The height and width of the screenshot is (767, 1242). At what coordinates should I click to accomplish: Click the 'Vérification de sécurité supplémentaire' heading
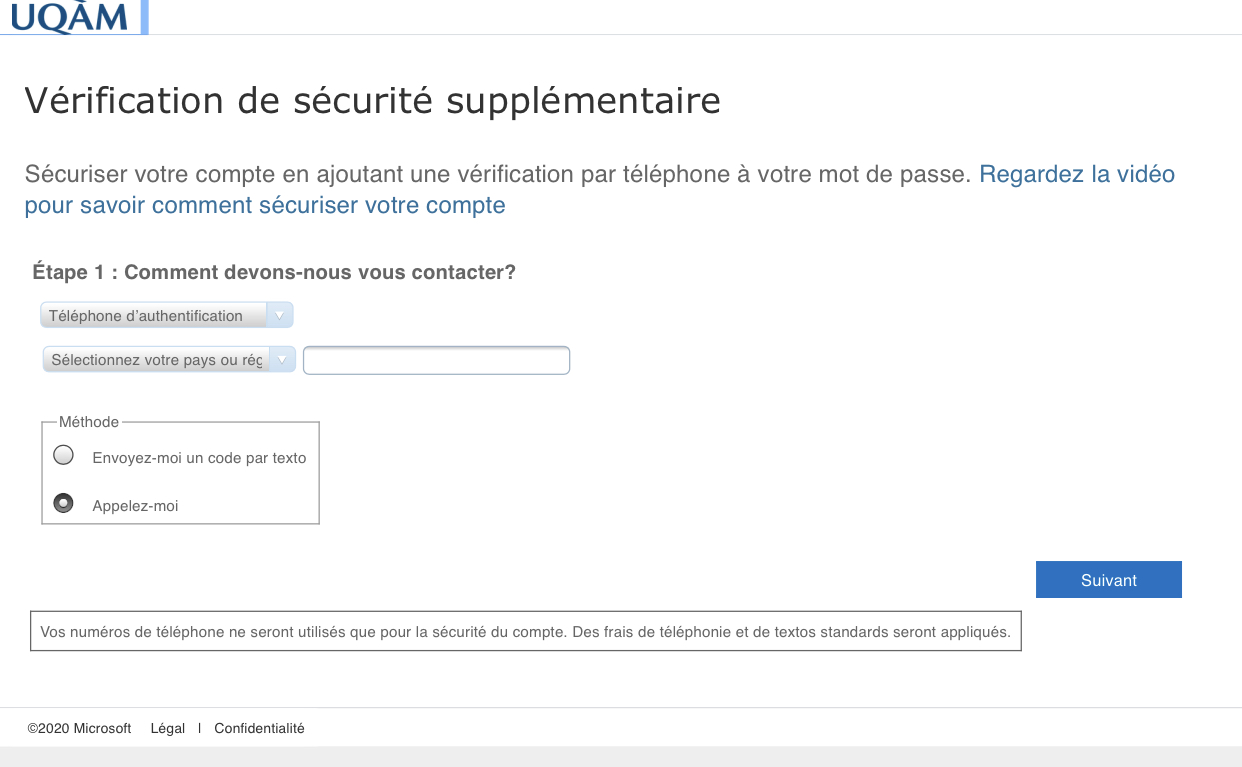pos(372,101)
